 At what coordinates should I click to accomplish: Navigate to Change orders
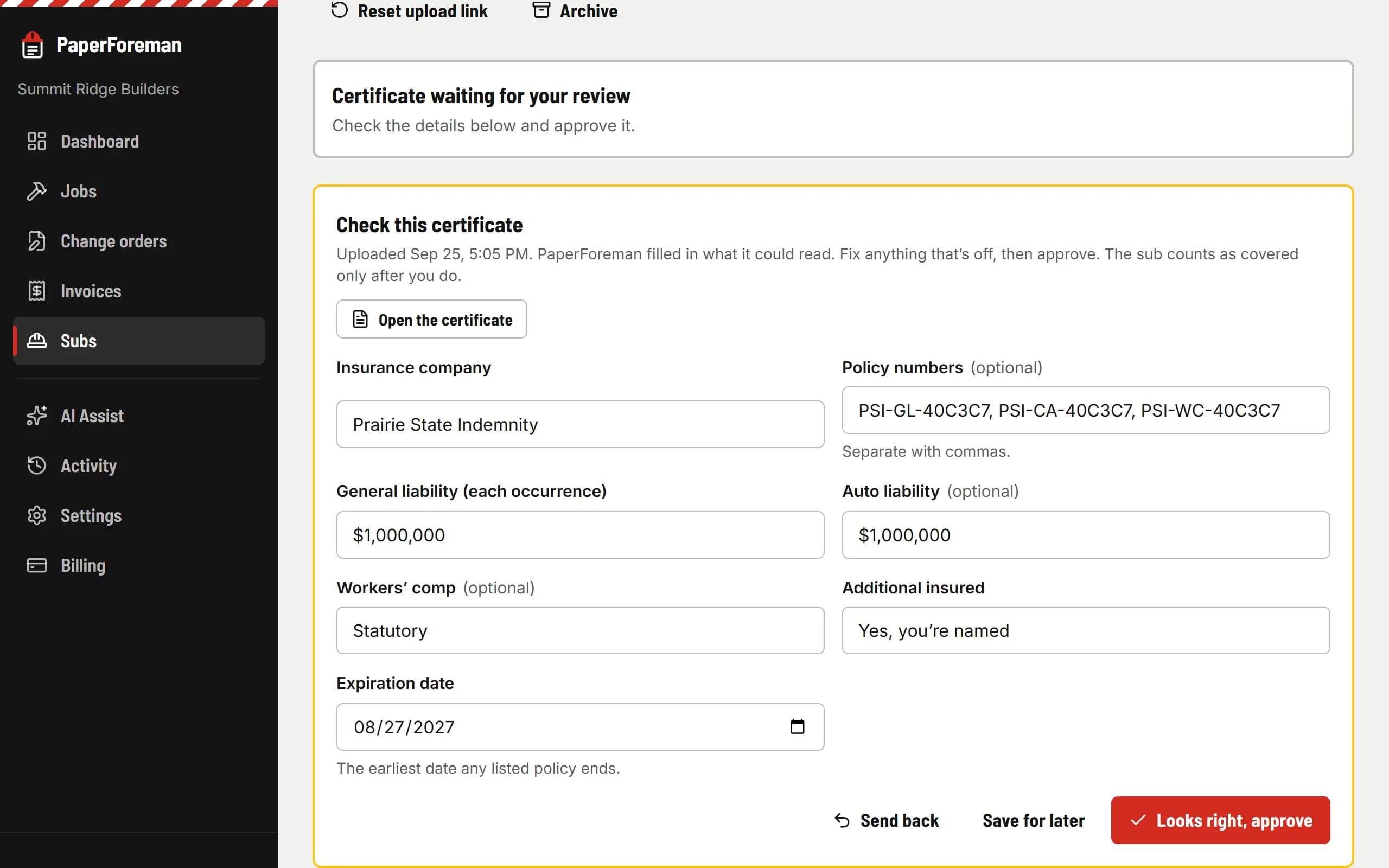pyautogui.click(x=139, y=241)
